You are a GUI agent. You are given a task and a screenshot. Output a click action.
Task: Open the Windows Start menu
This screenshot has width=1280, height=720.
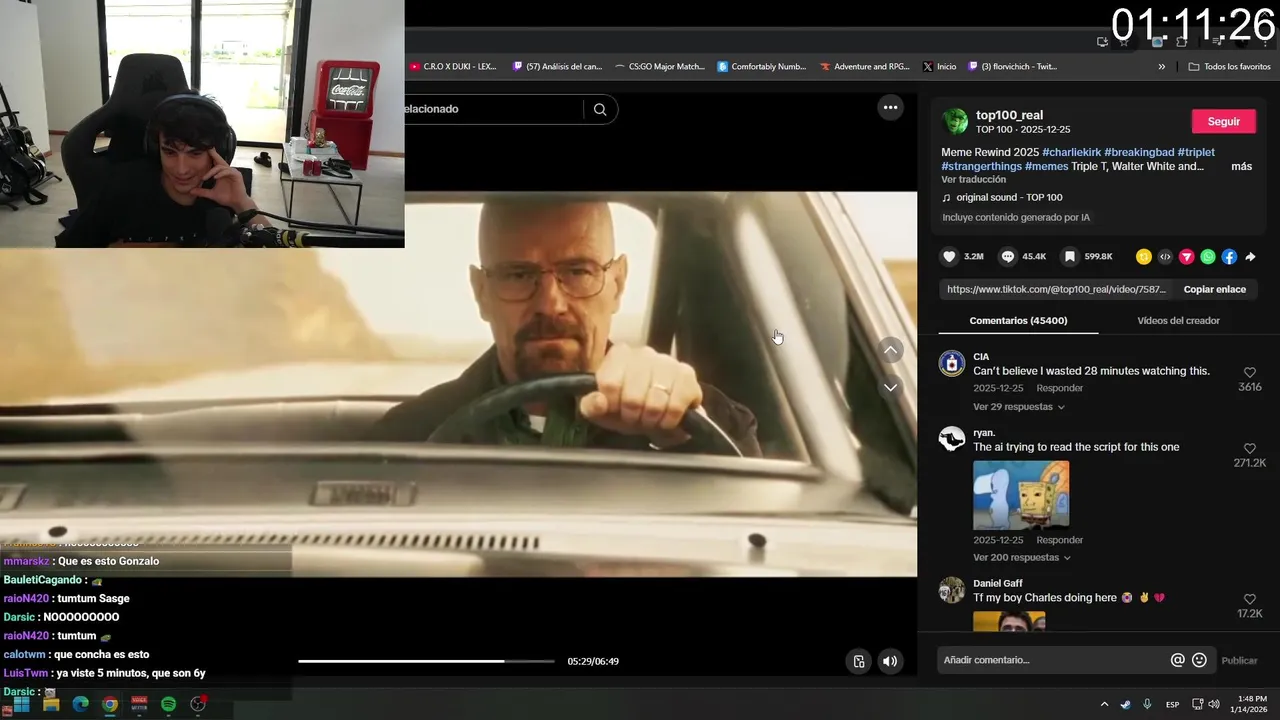(x=21, y=704)
